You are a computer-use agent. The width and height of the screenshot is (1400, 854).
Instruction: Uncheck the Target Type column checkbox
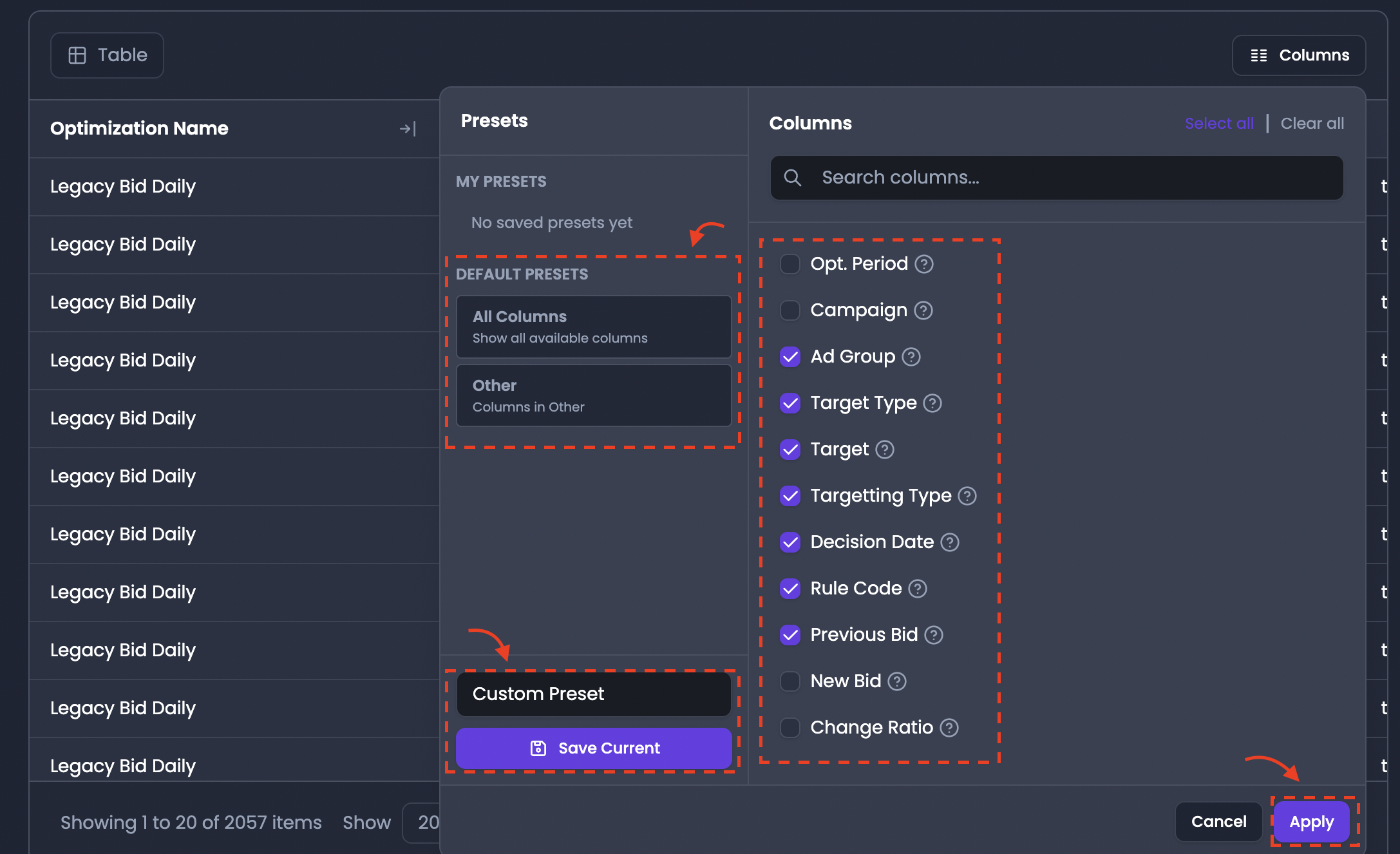click(x=790, y=403)
